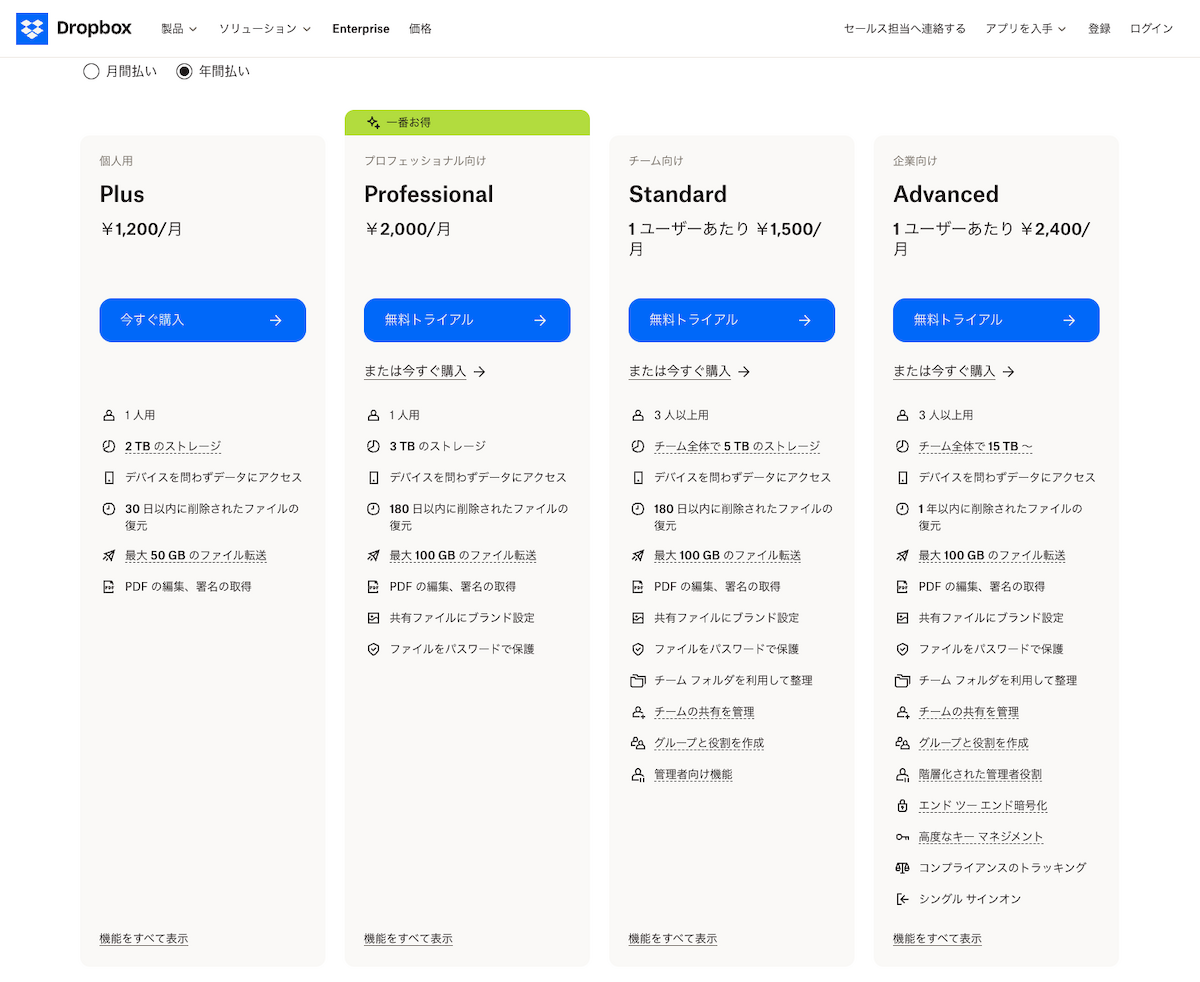
Task: Open the Enterprise menu item
Action: tap(361, 29)
